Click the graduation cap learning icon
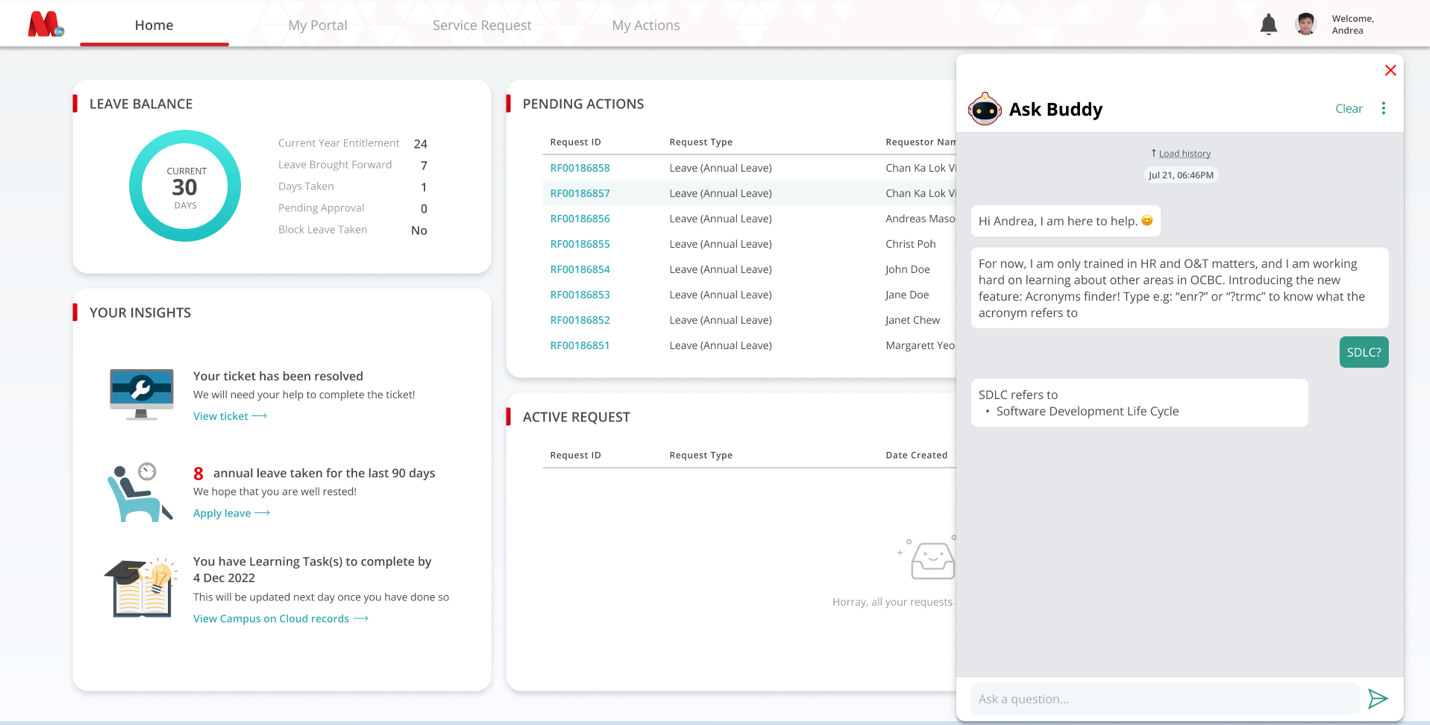 139,588
